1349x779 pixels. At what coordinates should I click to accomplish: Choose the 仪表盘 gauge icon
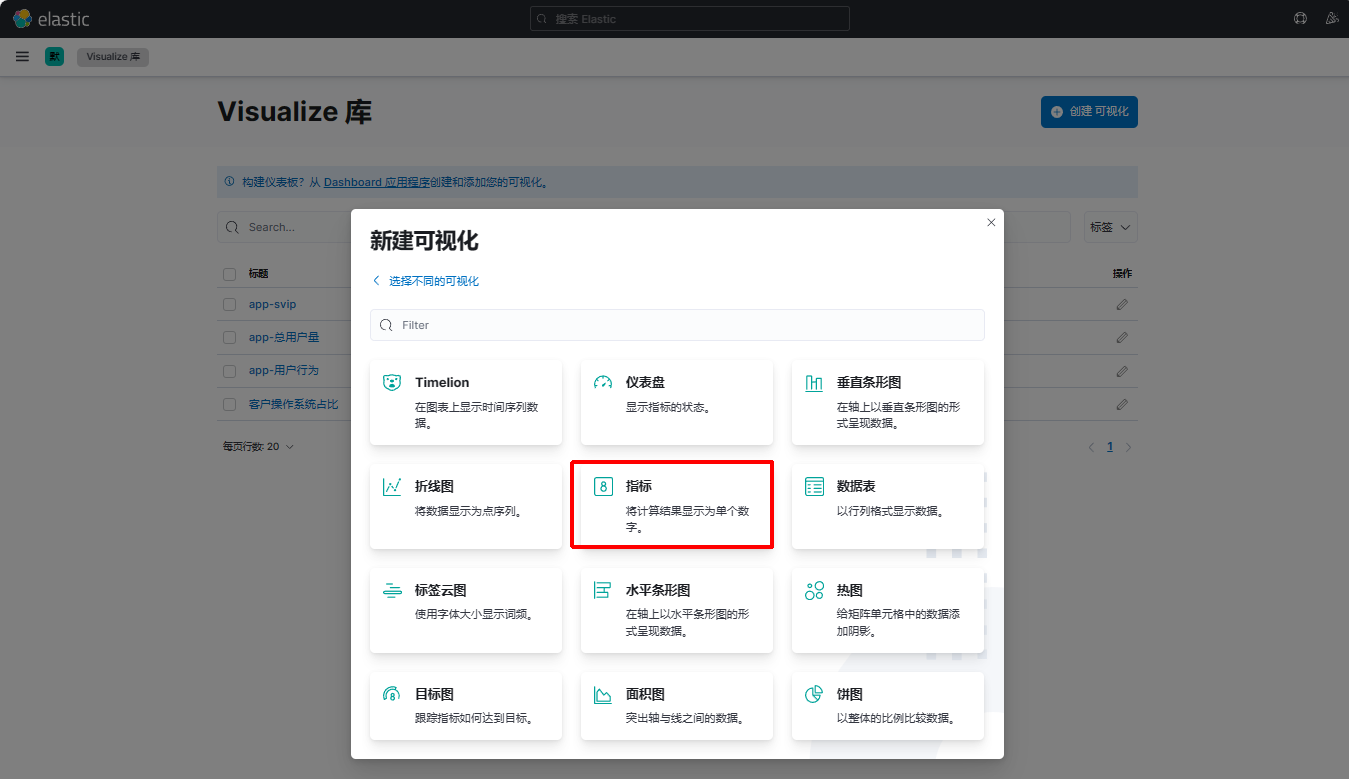coord(603,383)
